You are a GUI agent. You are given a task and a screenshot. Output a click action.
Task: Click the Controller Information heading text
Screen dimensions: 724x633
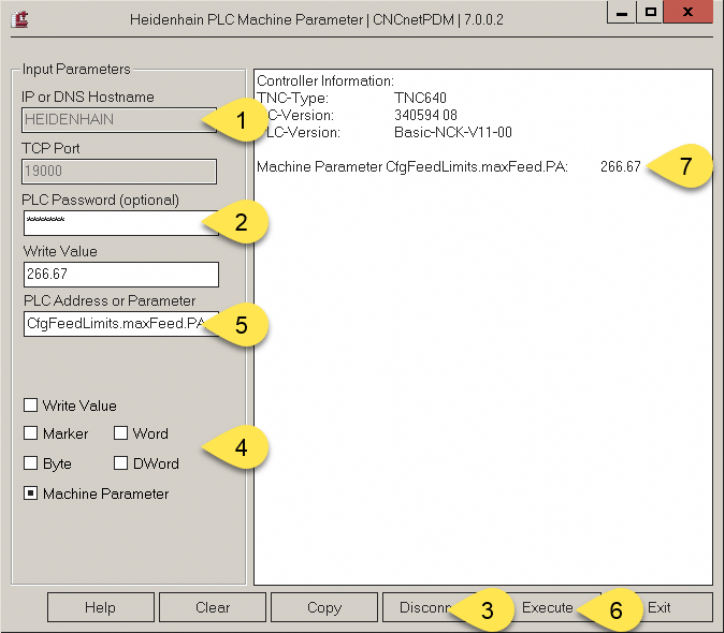[x=325, y=81]
